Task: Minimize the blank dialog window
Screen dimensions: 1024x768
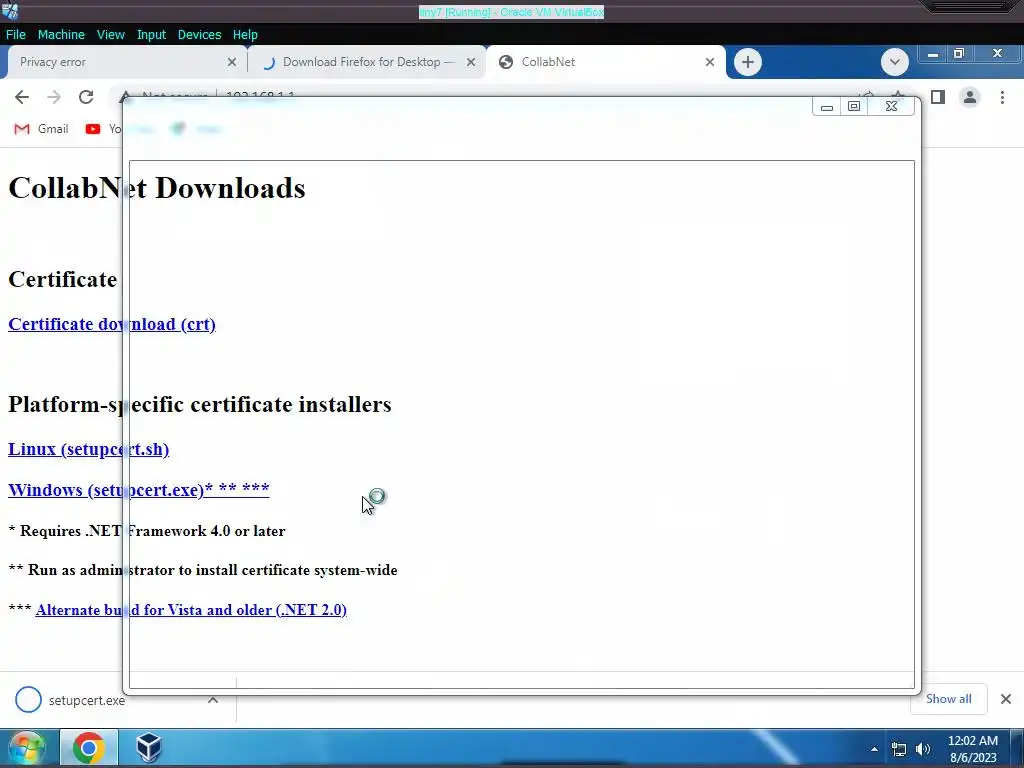Action: tap(827, 106)
